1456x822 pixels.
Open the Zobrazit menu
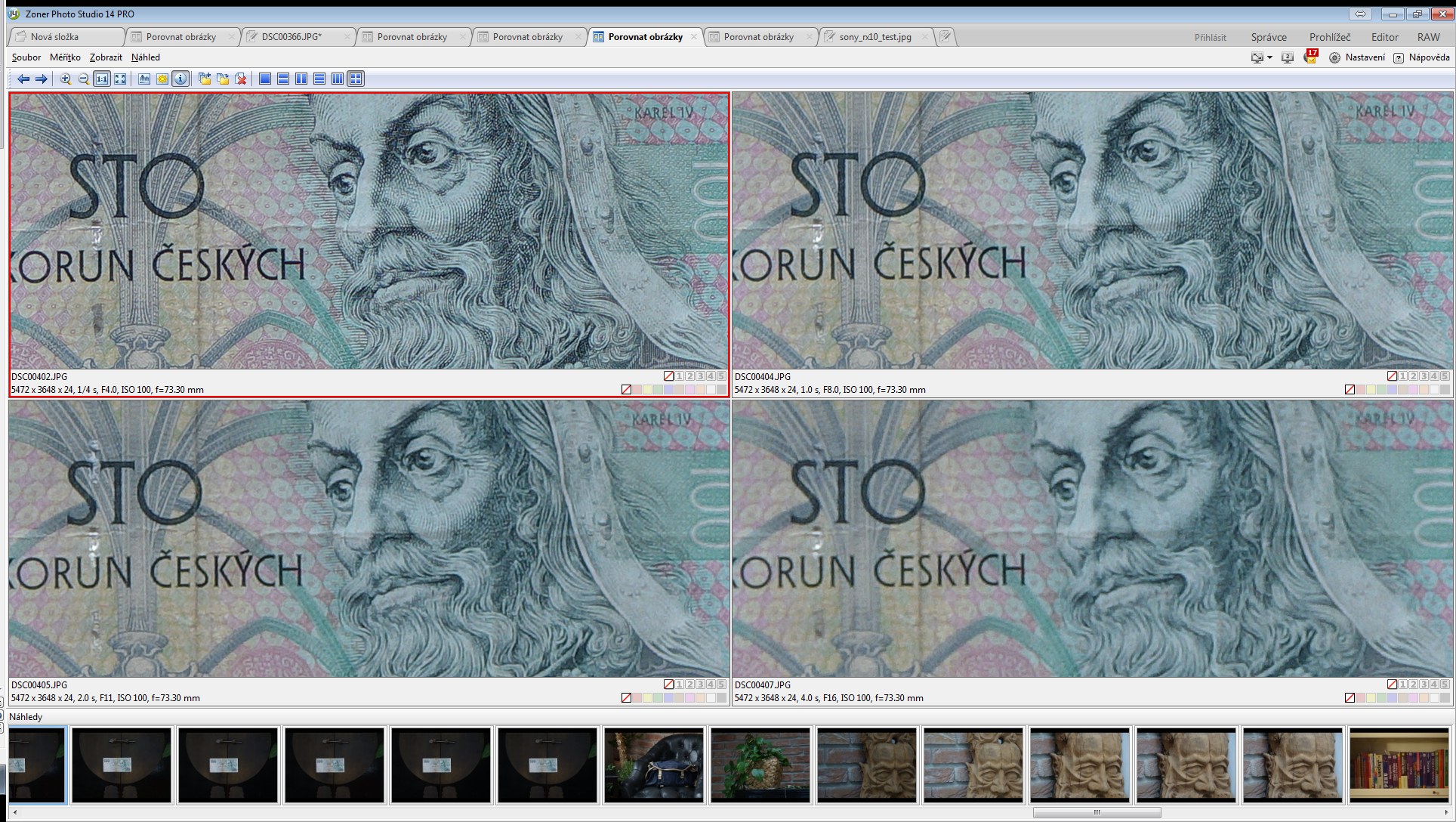[x=106, y=57]
